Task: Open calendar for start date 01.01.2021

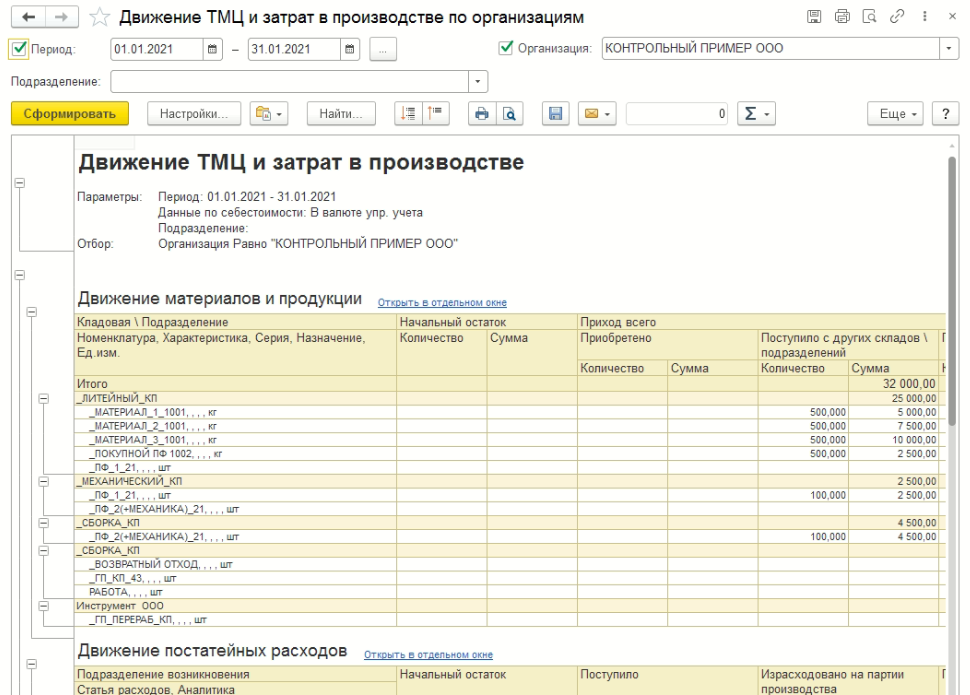Action: coord(211,48)
